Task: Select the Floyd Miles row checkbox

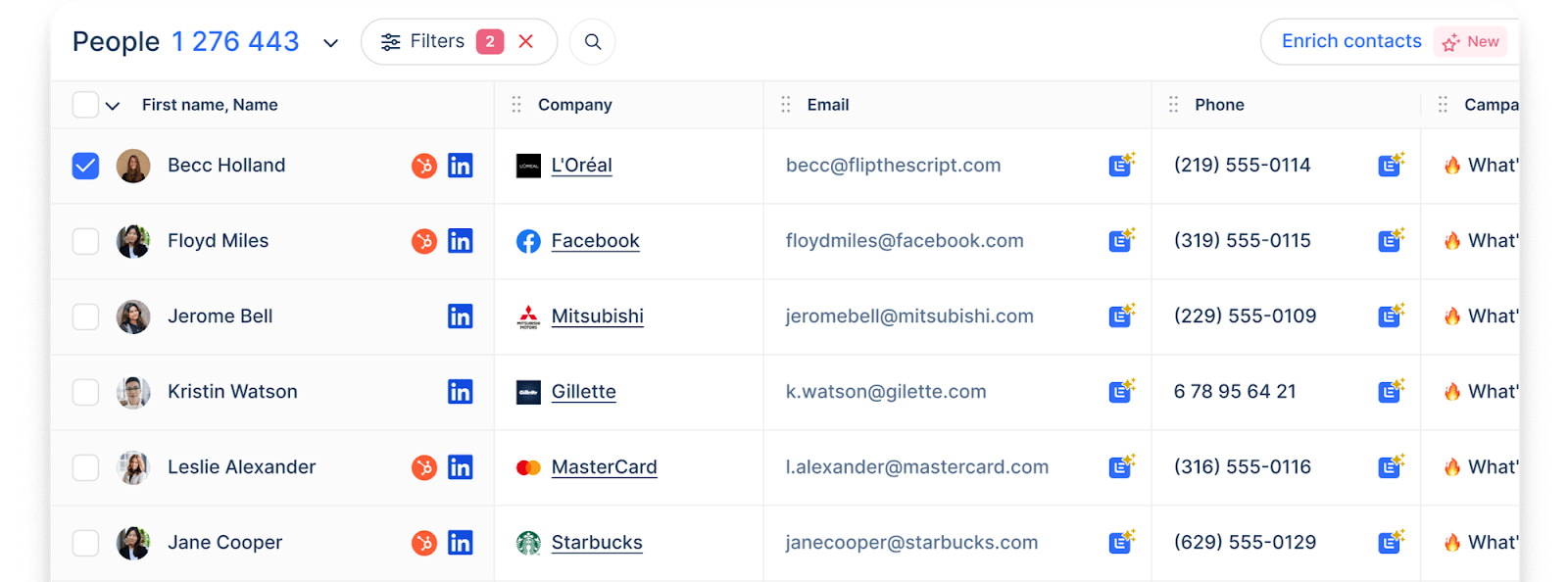Action: coord(86,241)
